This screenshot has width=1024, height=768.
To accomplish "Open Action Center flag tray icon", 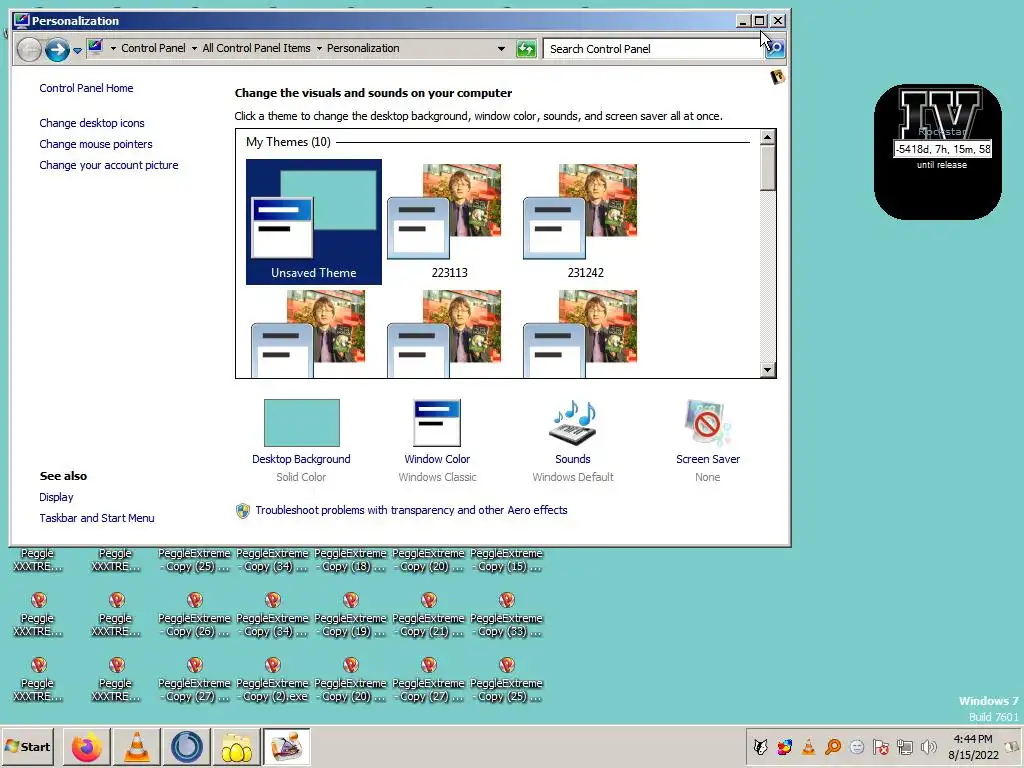I will tap(880, 746).
